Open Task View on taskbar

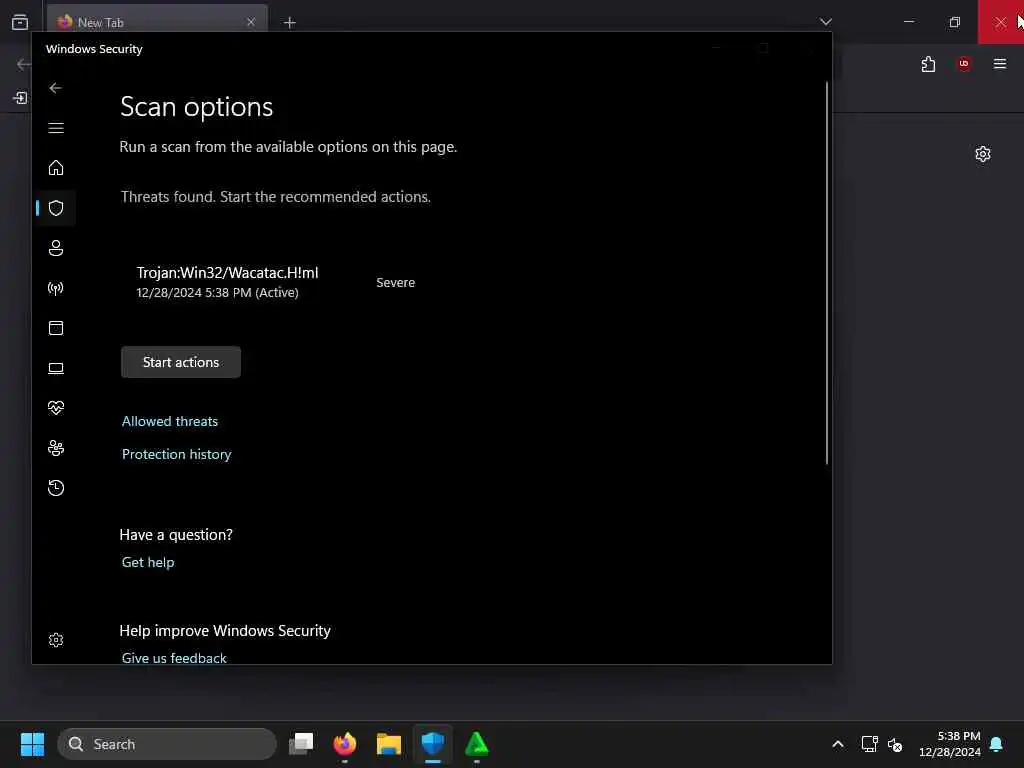pyautogui.click(x=301, y=743)
